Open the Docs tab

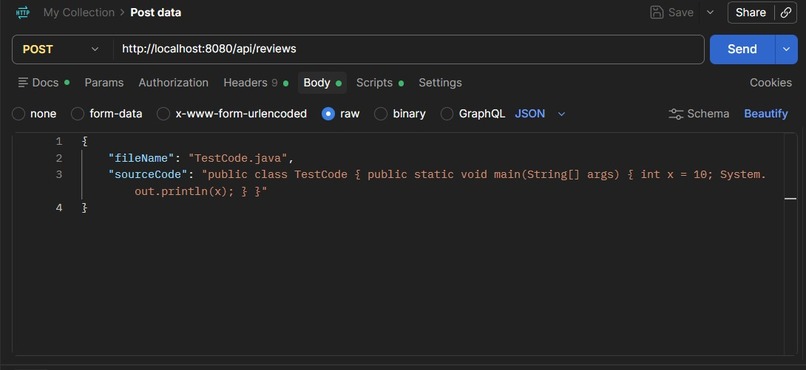click(x=44, y=82)
